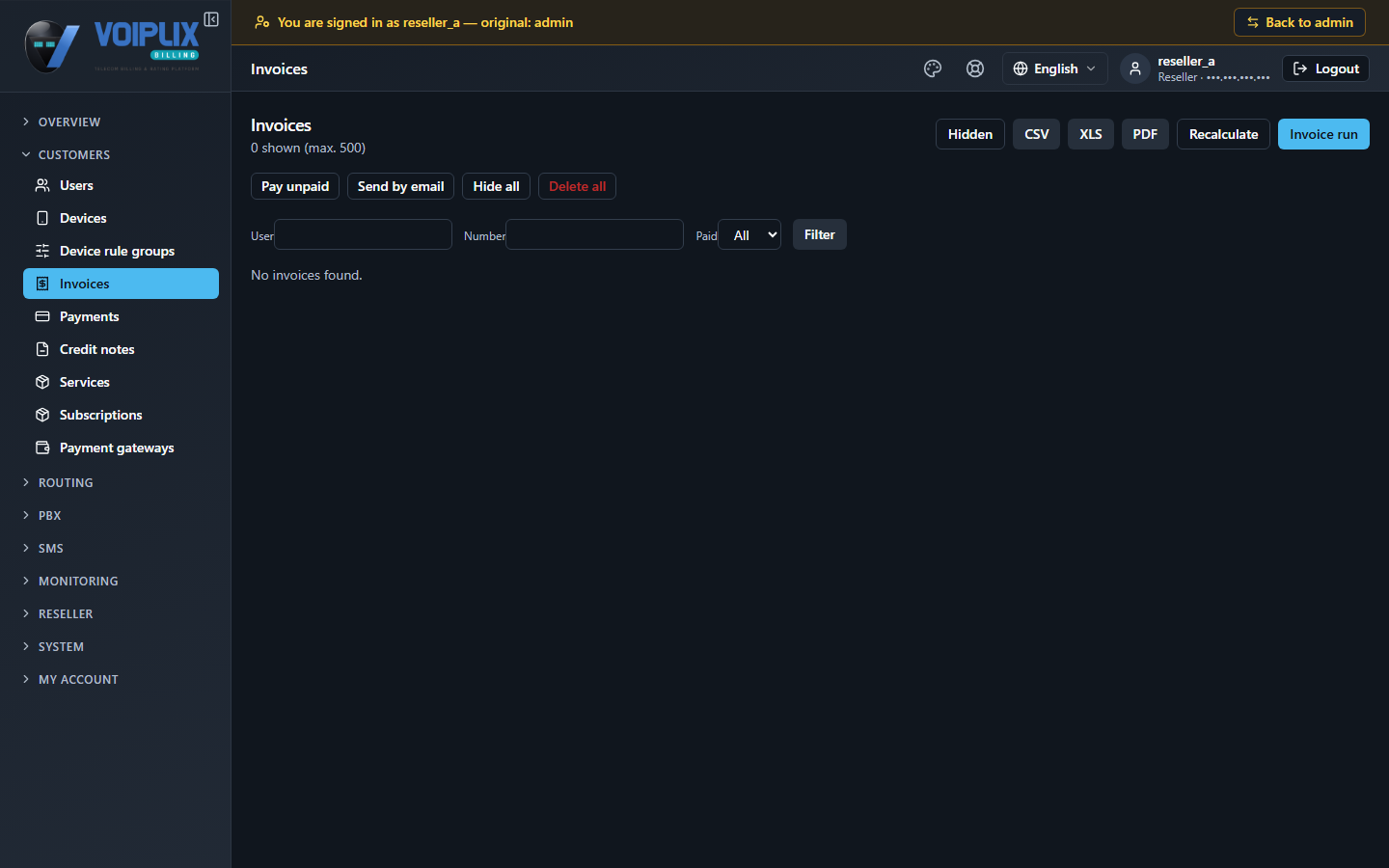Open the English language dropdown
This screenshot has height=868, width=1389.
(1054, 68)
